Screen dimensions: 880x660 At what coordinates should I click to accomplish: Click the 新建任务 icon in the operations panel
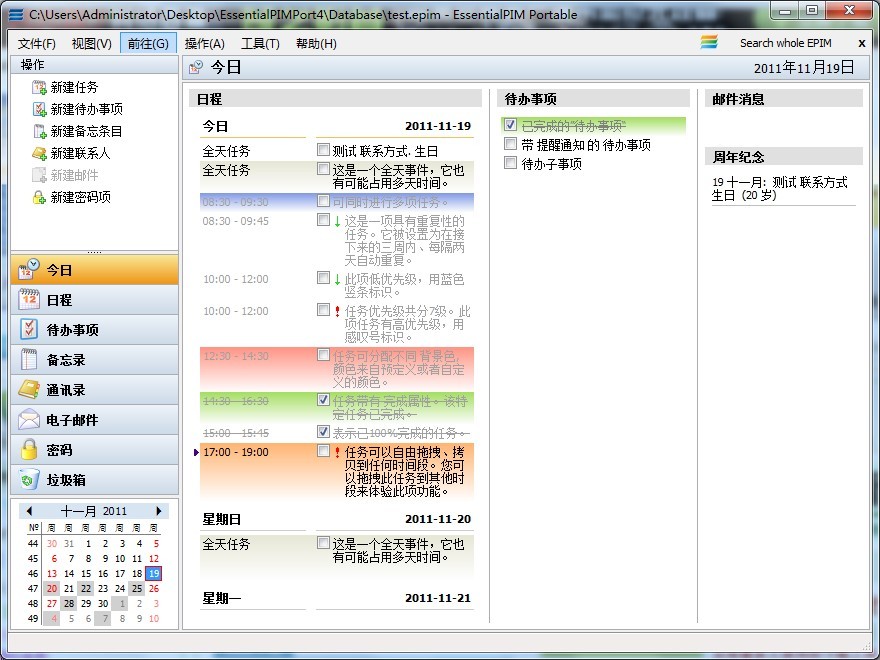click(39, 88)
